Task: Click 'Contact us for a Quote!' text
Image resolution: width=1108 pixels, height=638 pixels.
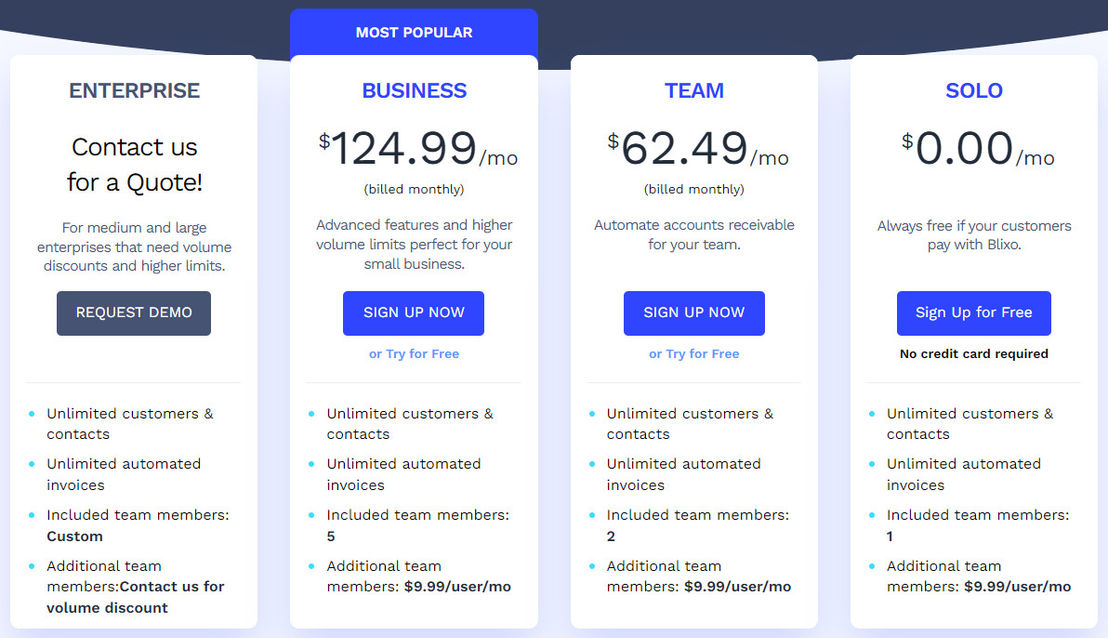Action: (134, 165)
